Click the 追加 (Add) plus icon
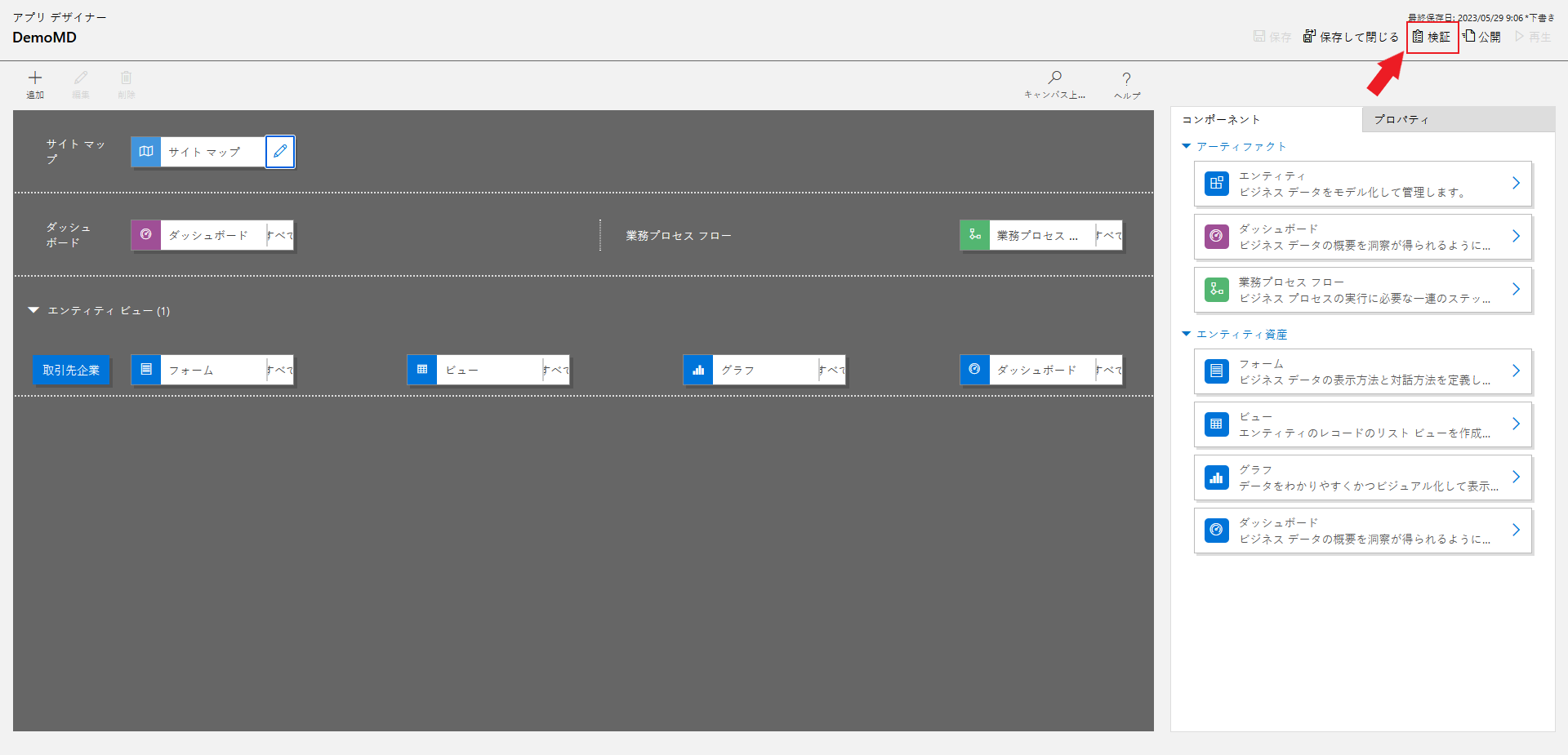The image size is (1568, 755). 35,78
